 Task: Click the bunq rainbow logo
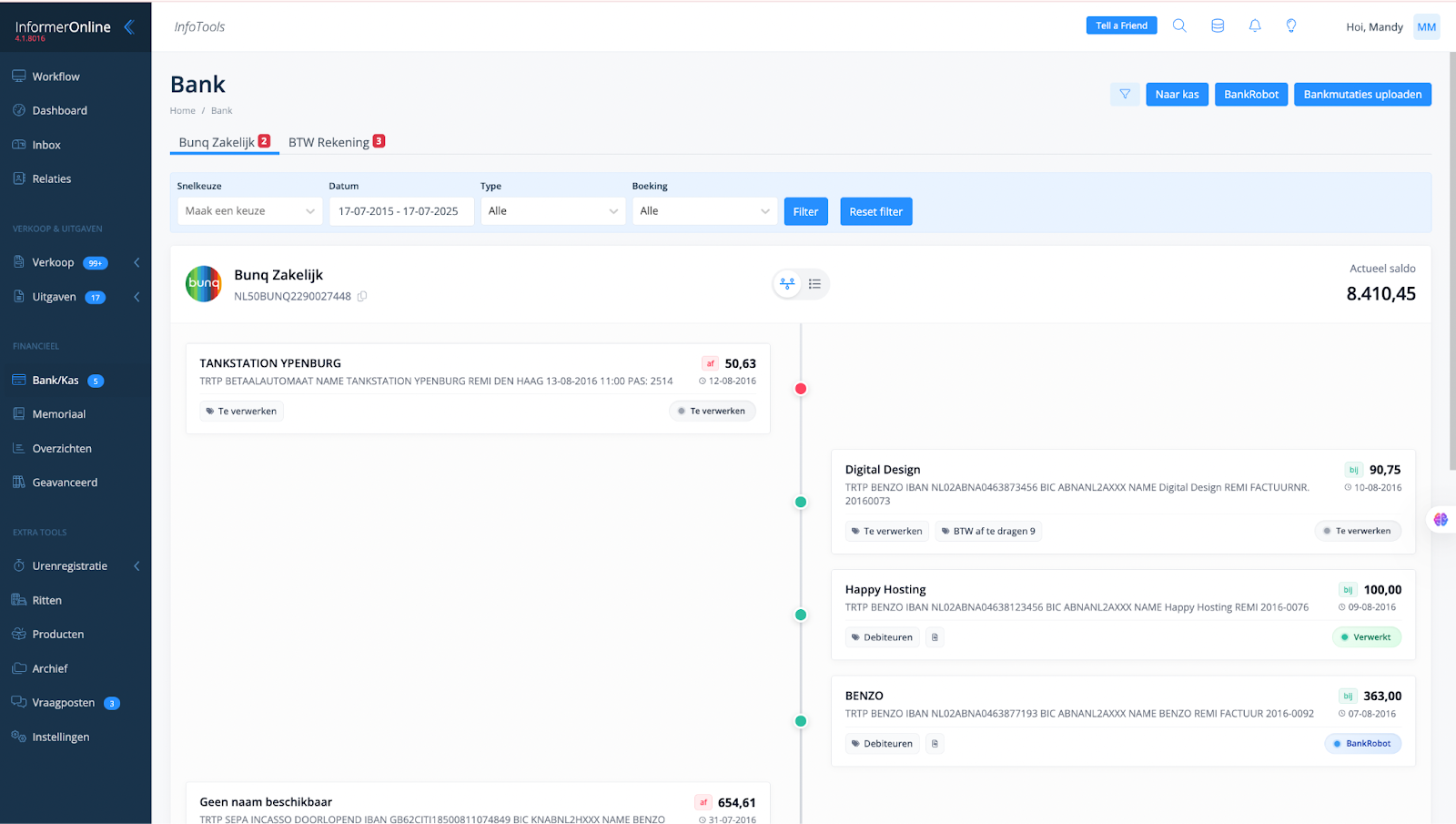(204, 283)
